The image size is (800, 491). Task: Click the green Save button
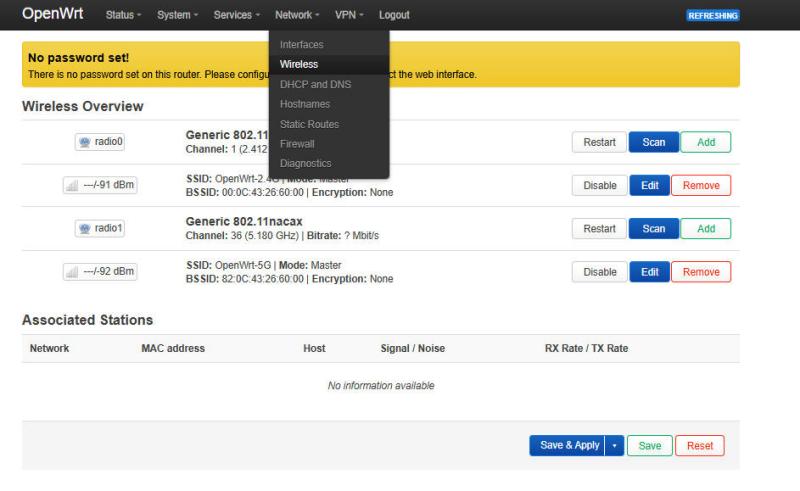(649, 446)
